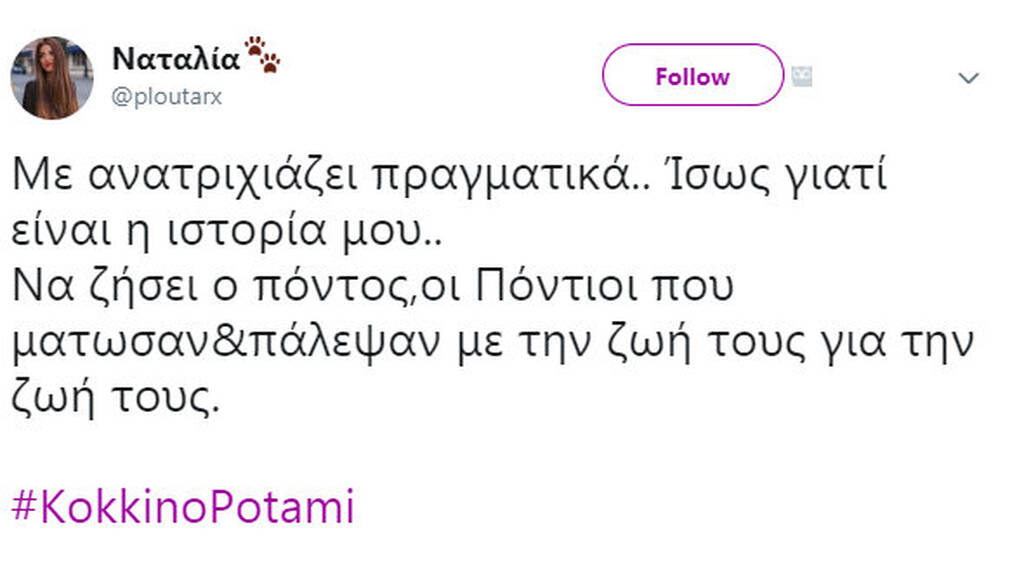Open the Ναταλία display name link
Screen dimensions: 1024x561
click(176, 59)
